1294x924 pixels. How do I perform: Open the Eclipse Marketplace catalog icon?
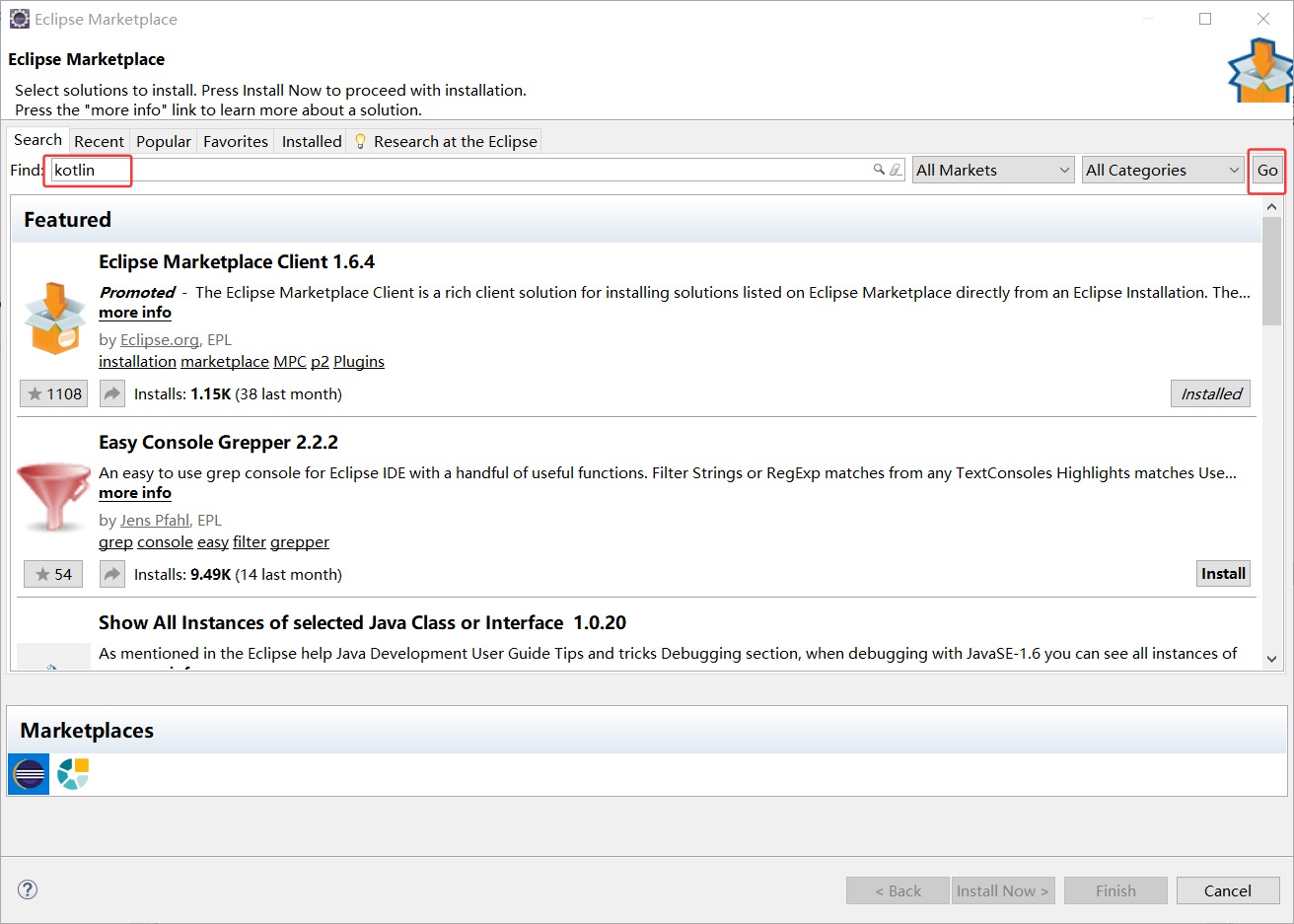point(29,774)
